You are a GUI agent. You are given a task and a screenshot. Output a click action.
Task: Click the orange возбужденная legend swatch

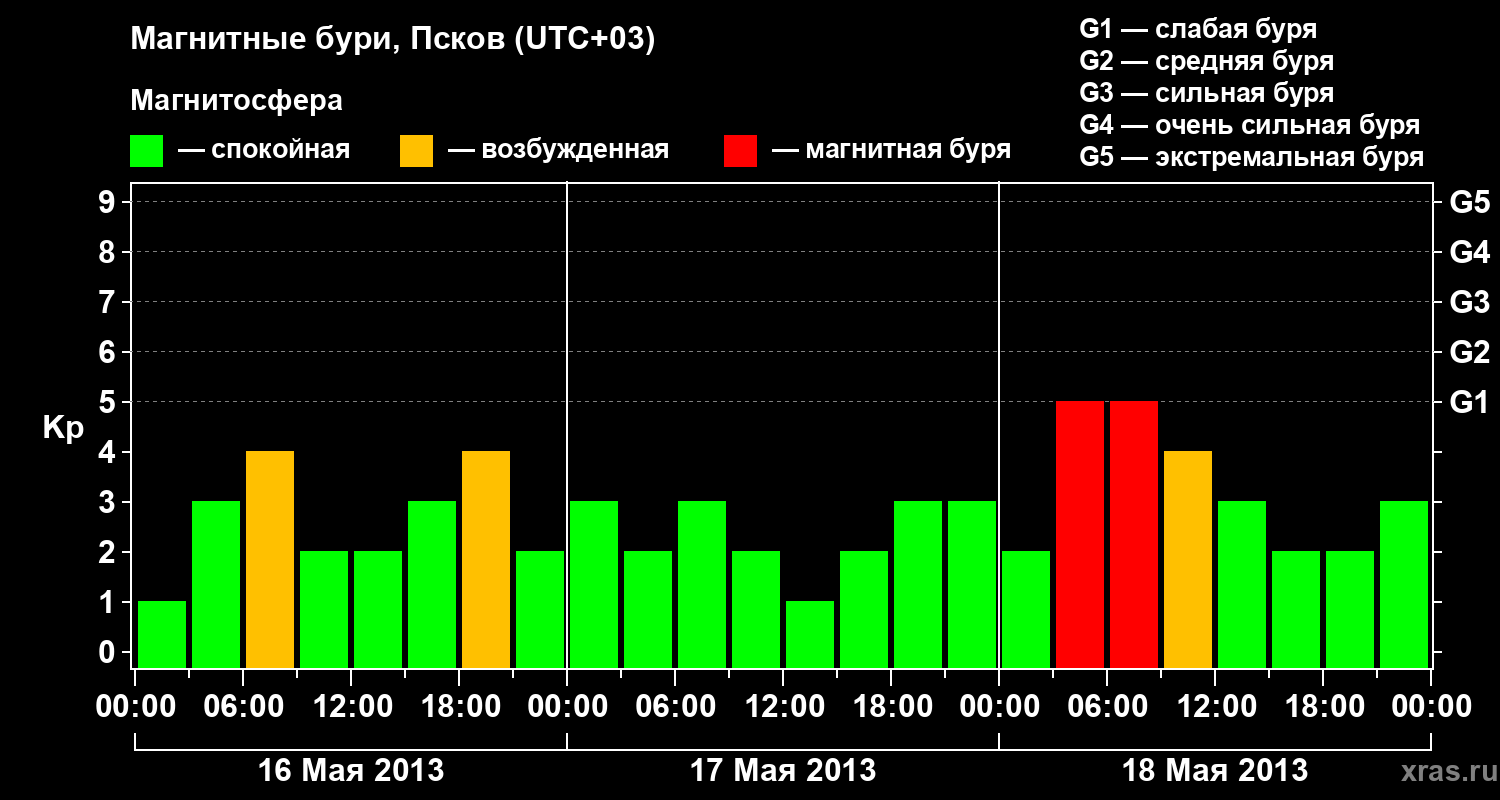click(416, 151)
